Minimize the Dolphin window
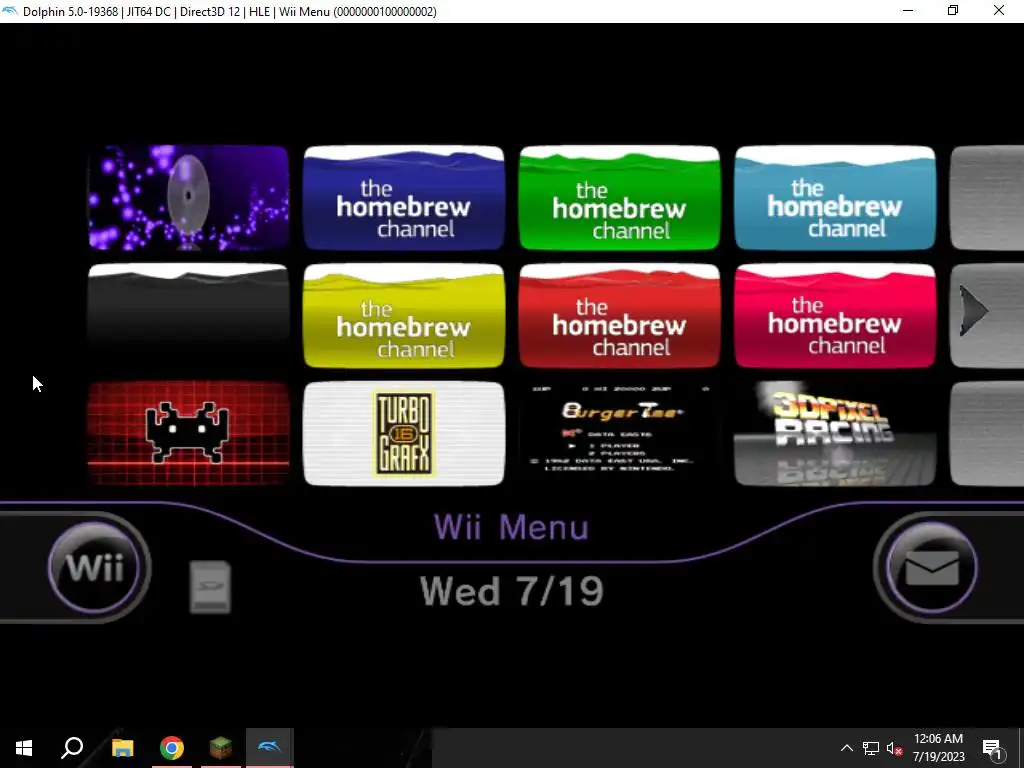 pyautogui.click(x=908, y=10)
